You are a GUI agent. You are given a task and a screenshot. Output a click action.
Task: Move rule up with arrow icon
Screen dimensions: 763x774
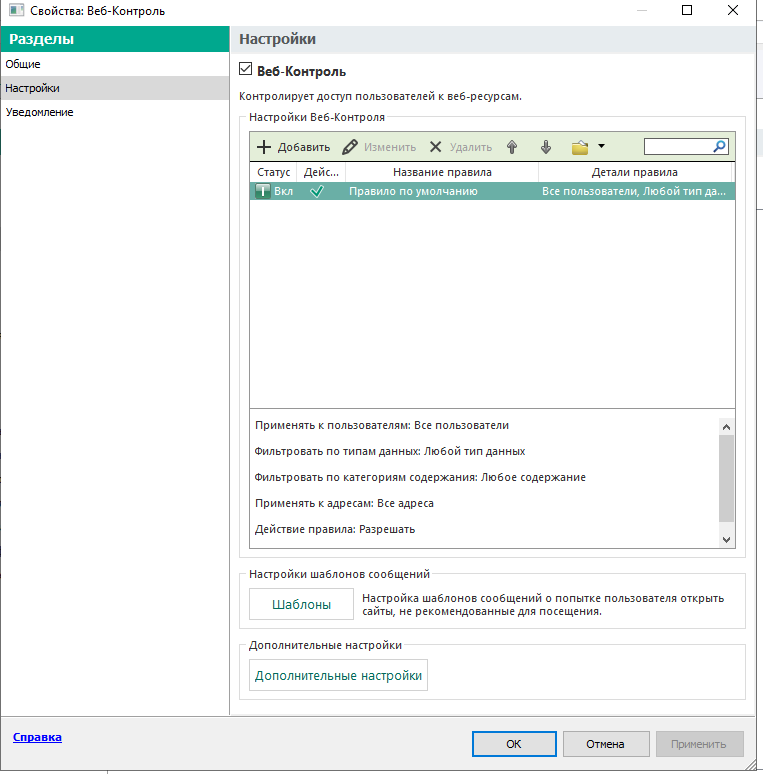coord(512,147)
